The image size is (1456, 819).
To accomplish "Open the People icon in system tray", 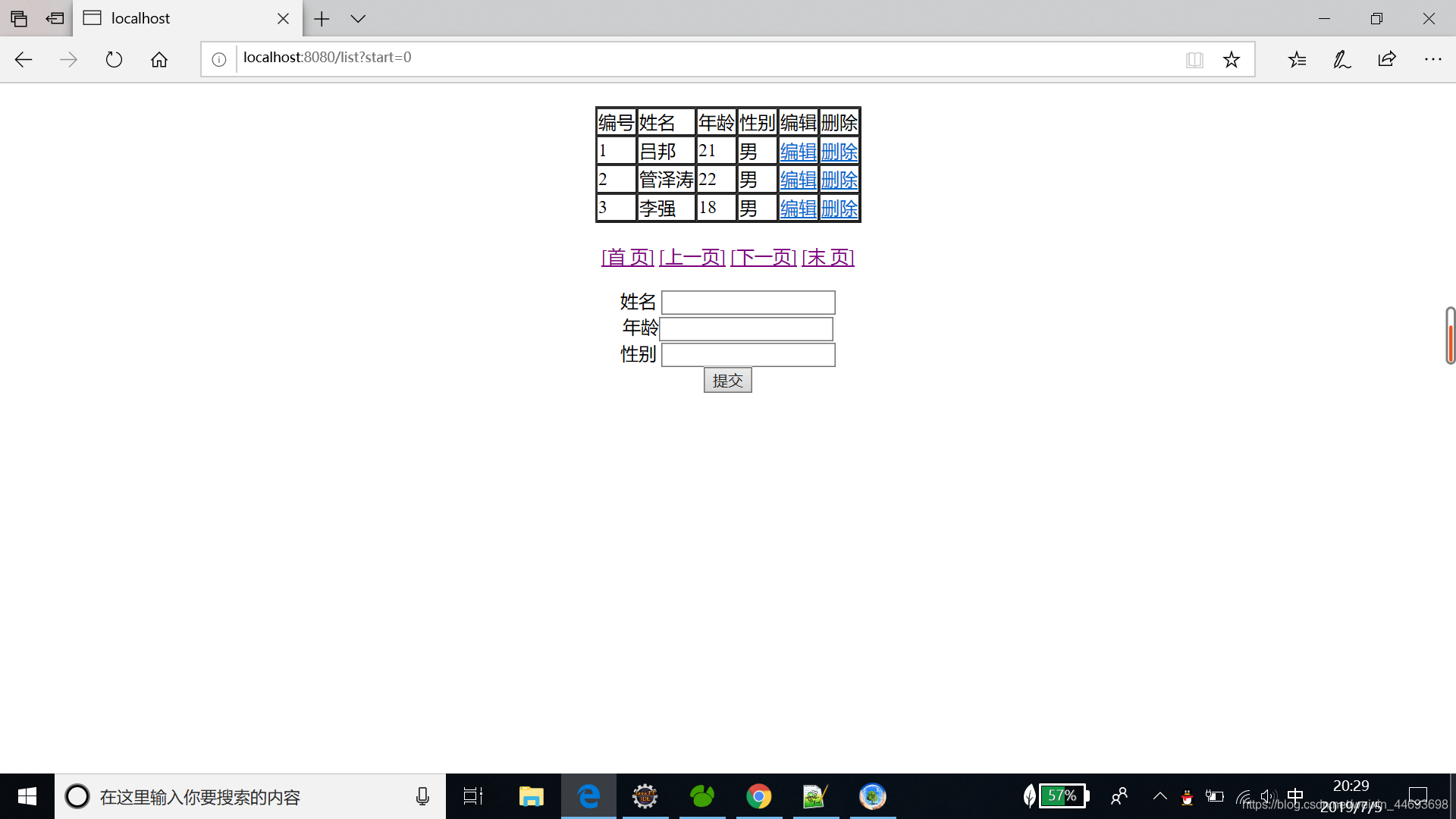I will pos(1119,796).
